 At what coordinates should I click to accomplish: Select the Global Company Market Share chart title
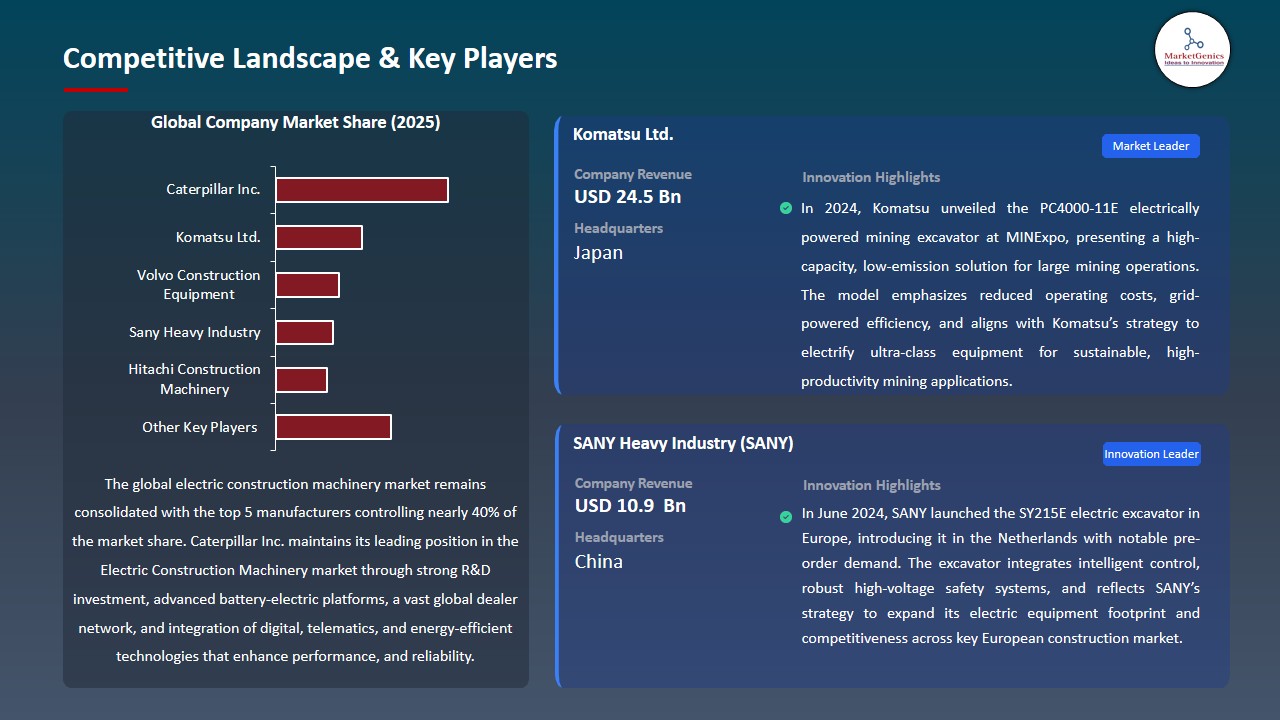[295, 122]
